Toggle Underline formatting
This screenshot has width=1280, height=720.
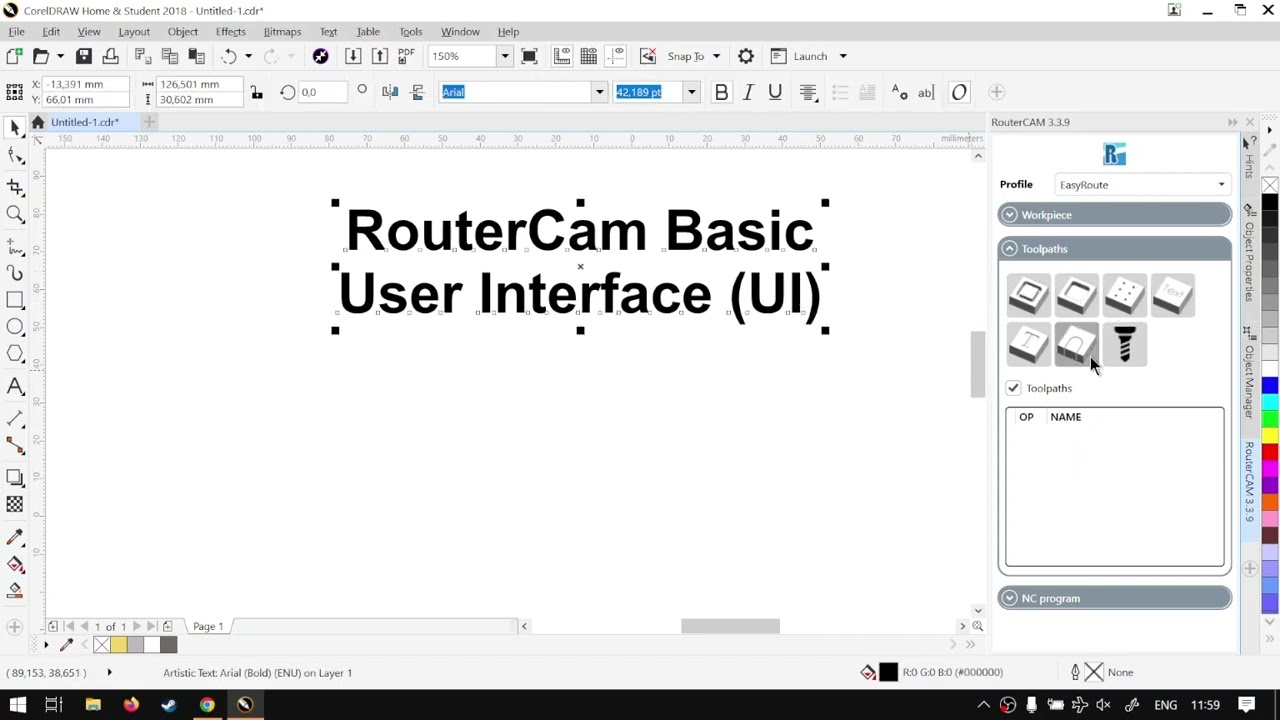pos(775,92)
